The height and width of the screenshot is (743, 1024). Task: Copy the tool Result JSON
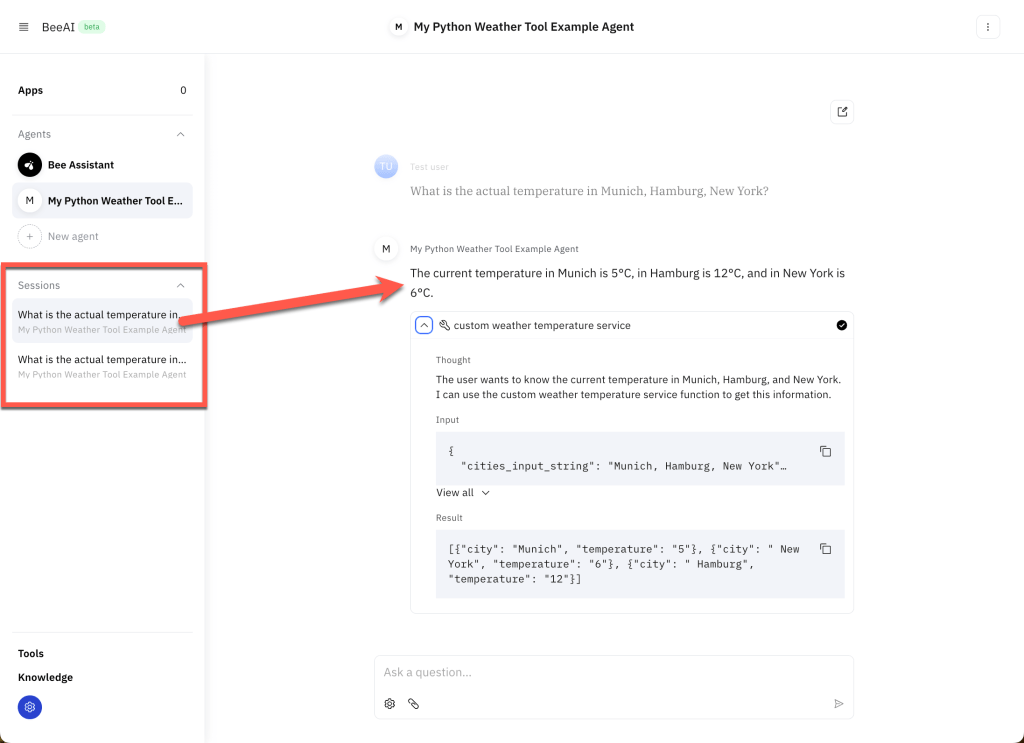(x=825, y=549)
